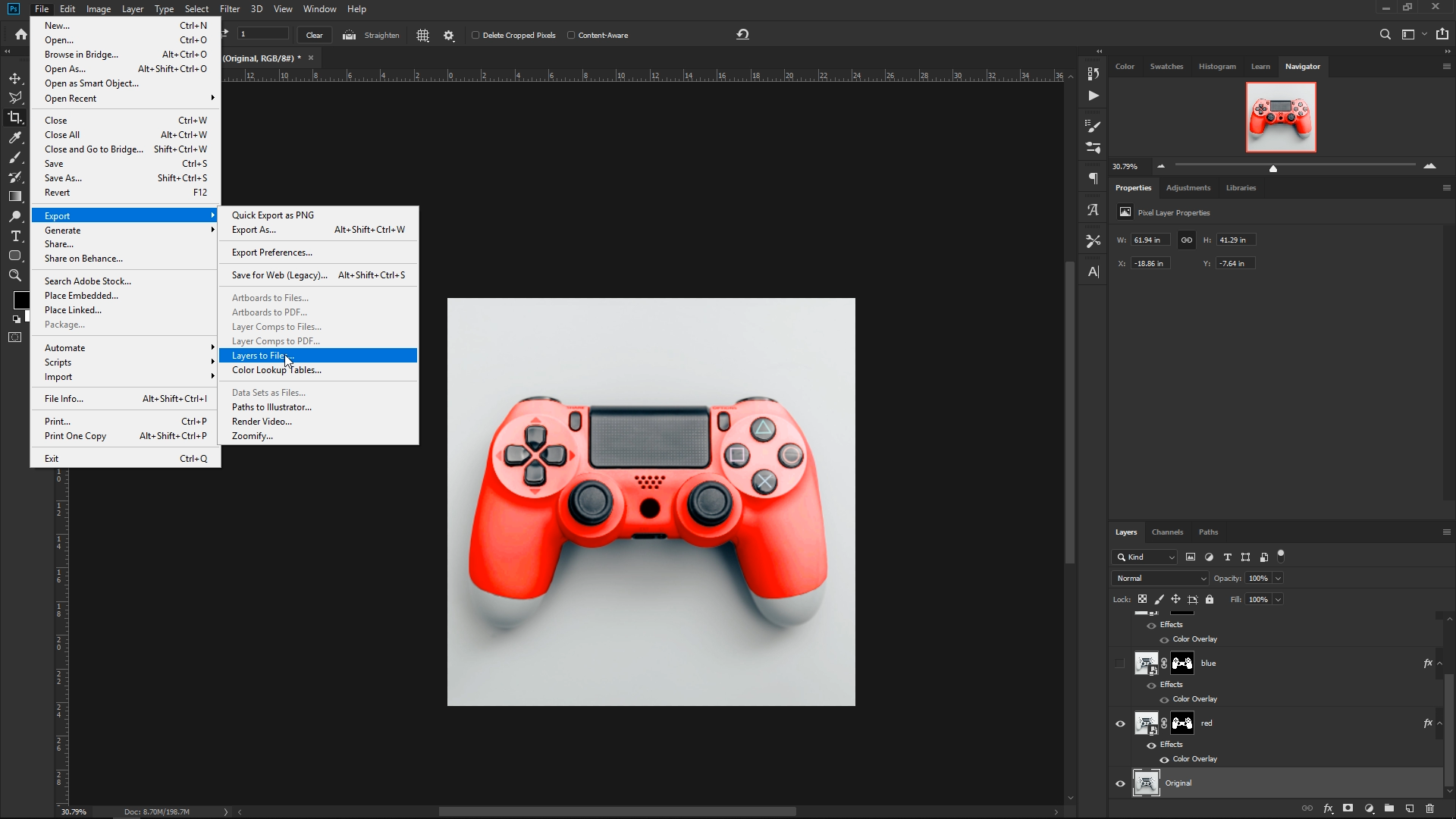Open the search icon in options bar
The width and height of the screenshot is (1456, 819).
click(x=1385, y=34)
